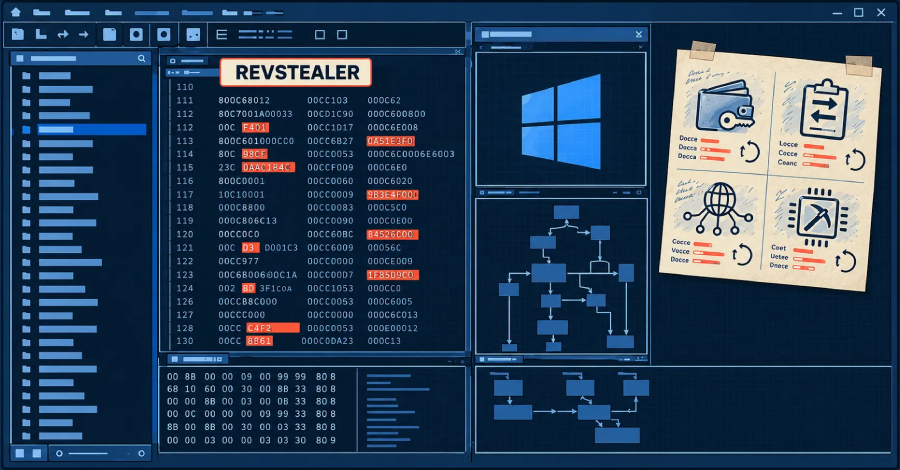Click the L-shaped corner toolbar icon

point(41,34)
